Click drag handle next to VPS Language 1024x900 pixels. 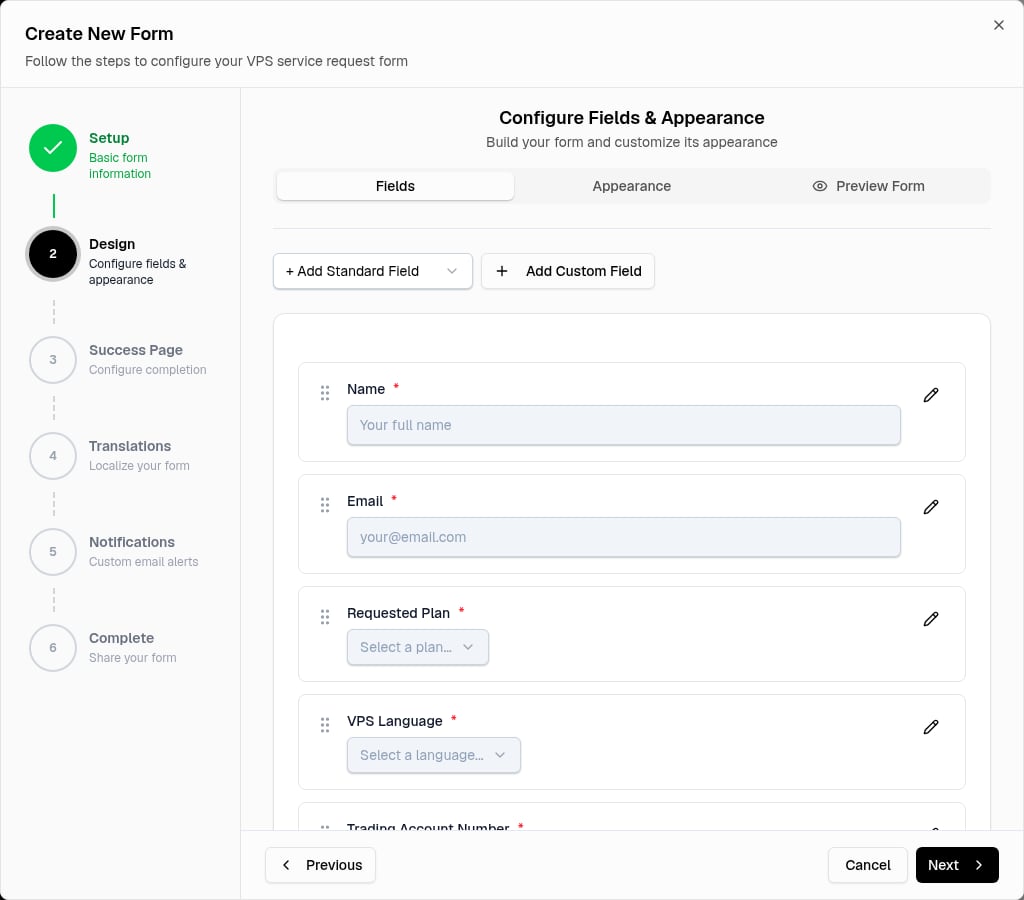(325, 725)
